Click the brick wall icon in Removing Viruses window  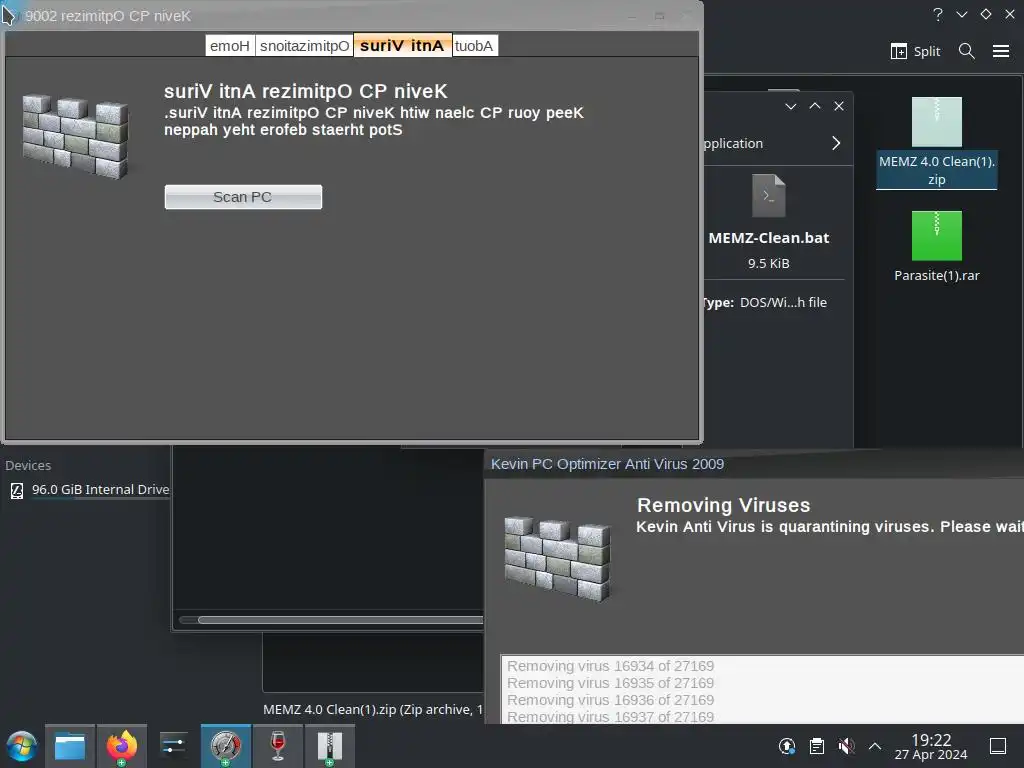[x=558, y=559]
